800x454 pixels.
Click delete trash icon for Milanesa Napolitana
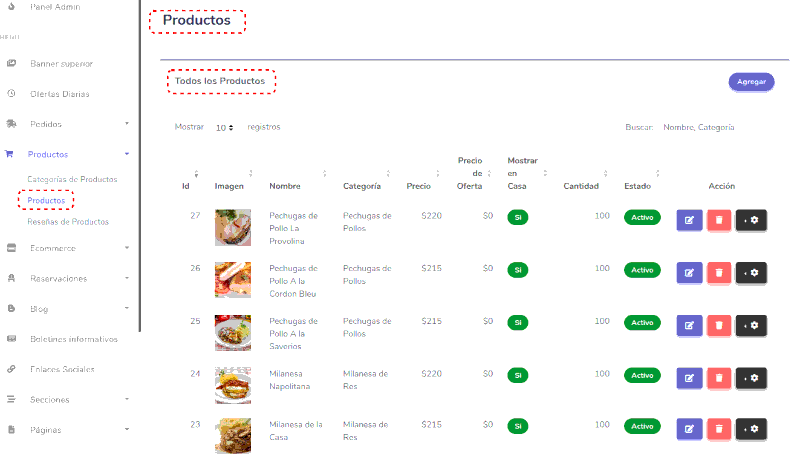pos(719,378)
